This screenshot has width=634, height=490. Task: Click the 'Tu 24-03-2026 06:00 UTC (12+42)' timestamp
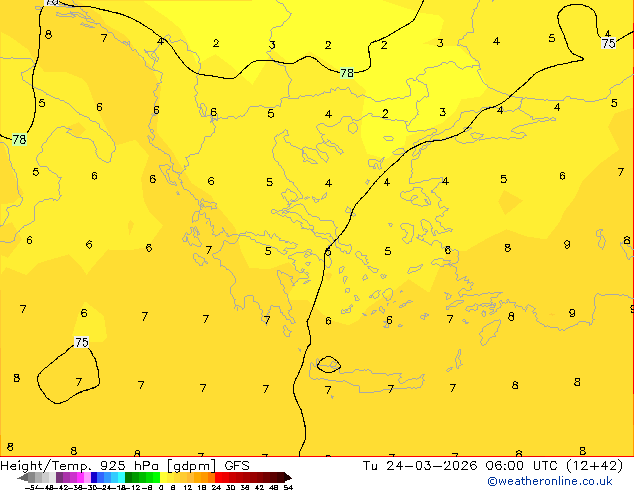493,466
